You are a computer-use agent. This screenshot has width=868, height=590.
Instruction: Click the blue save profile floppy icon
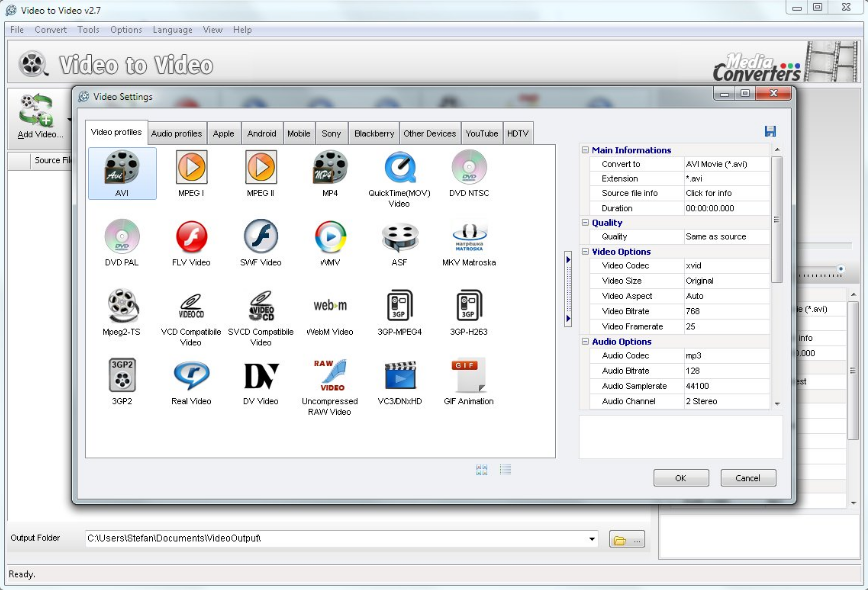pyautogui.click(x=770, y=131)
